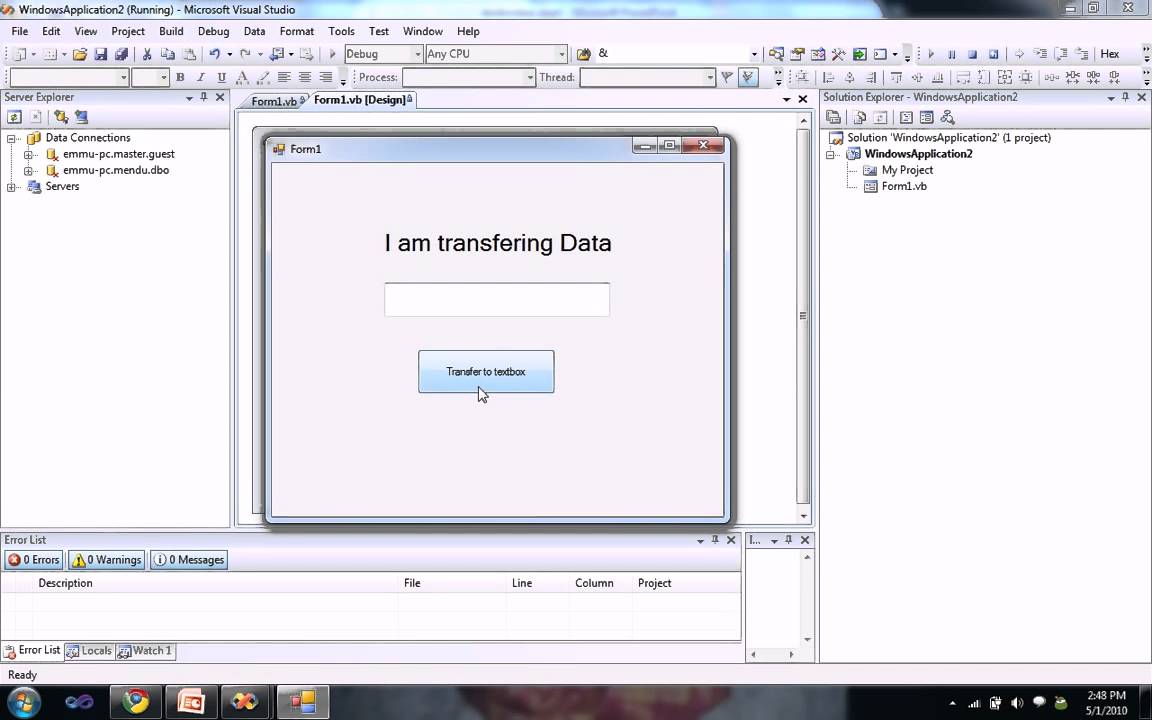Toggle auto-hide pin on Server Explorer
1152x720 pixels.
[204, 97]
